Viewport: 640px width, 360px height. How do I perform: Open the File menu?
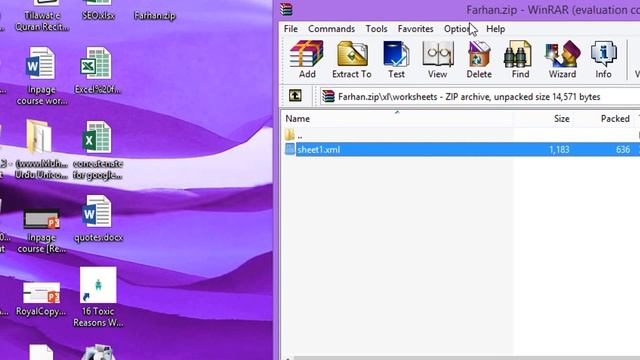[x=291, y=29]
